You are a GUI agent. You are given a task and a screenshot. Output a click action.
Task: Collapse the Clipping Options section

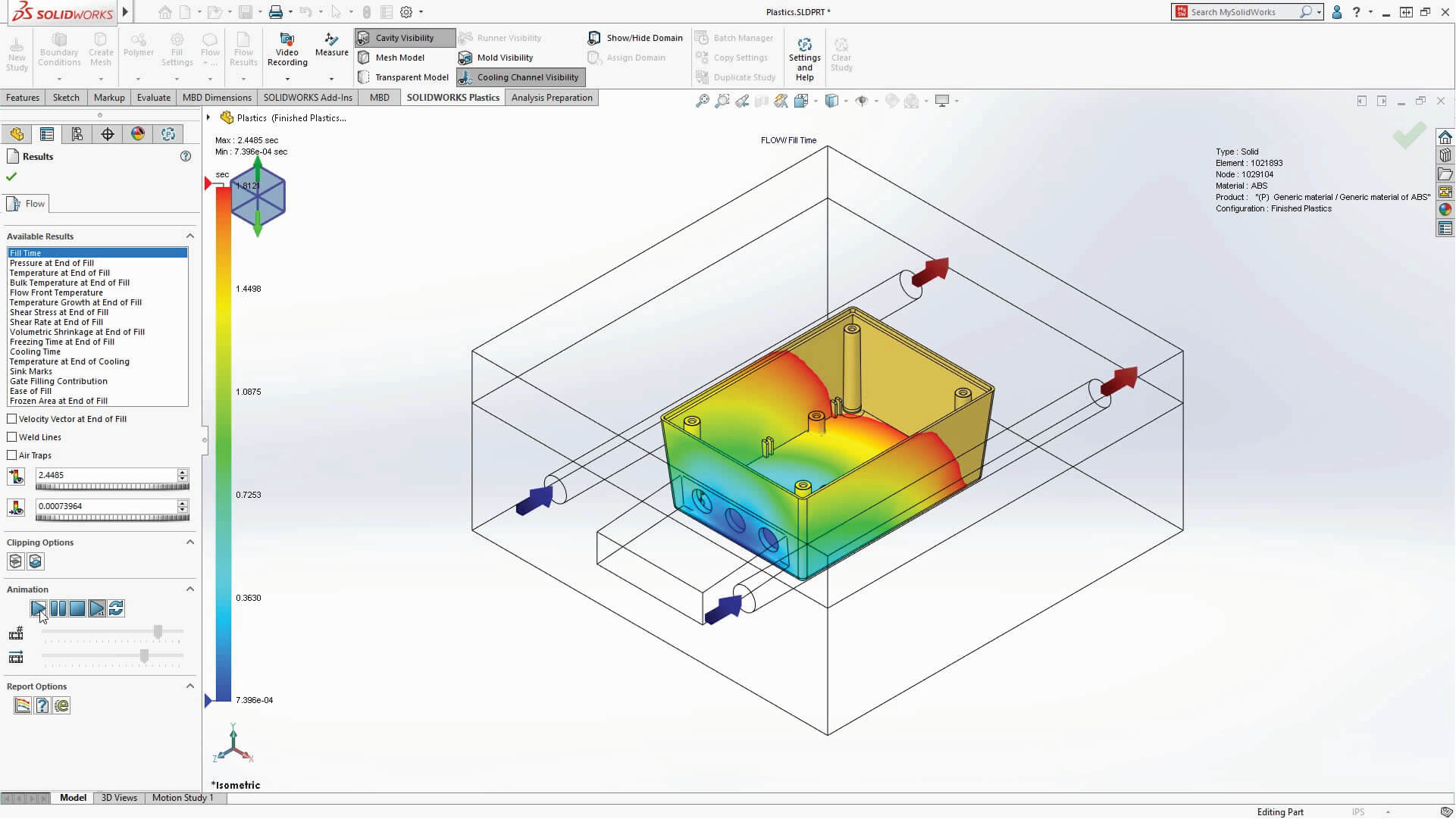(x=190, y=542)
